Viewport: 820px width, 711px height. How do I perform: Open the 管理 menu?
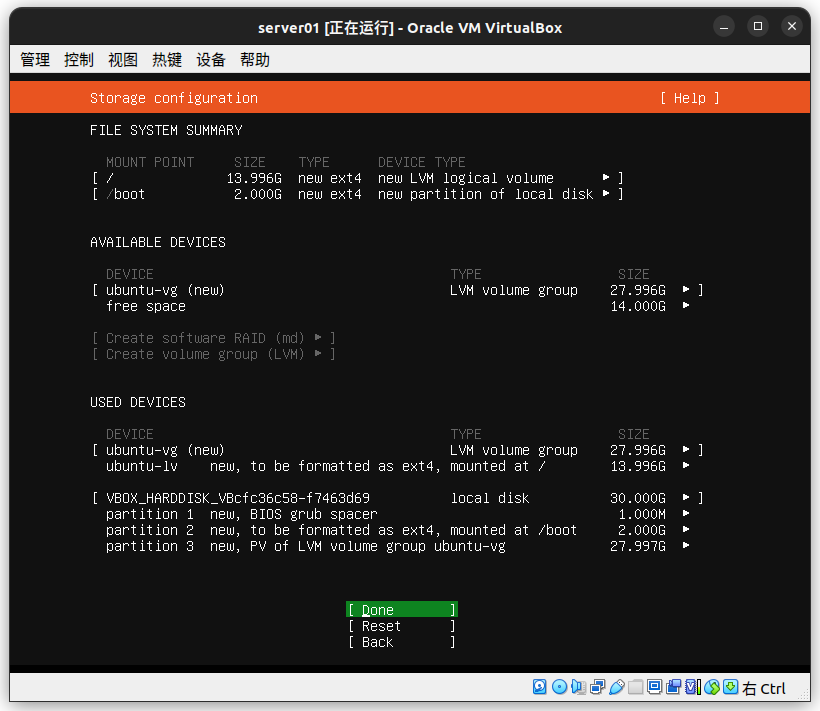35,60
